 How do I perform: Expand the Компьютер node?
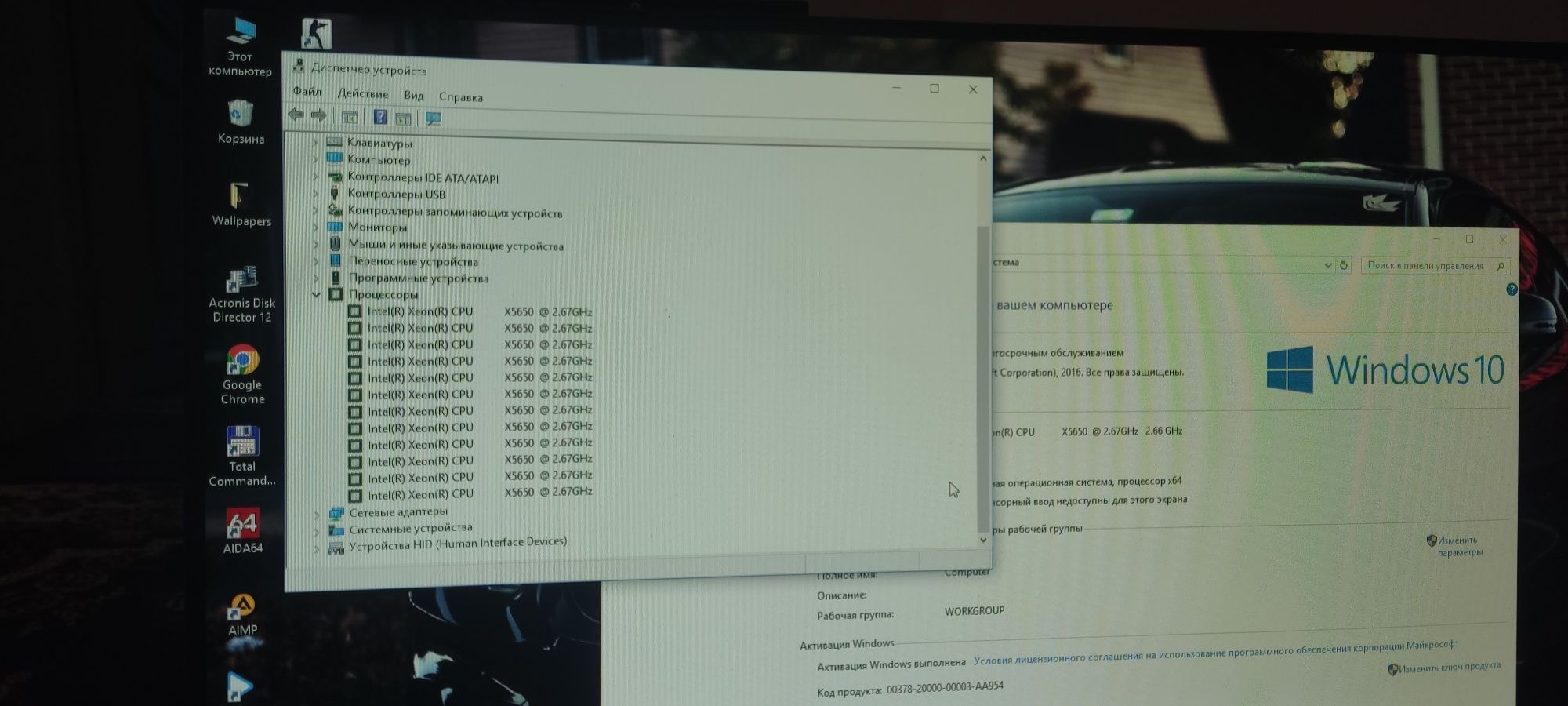[315, 159]
